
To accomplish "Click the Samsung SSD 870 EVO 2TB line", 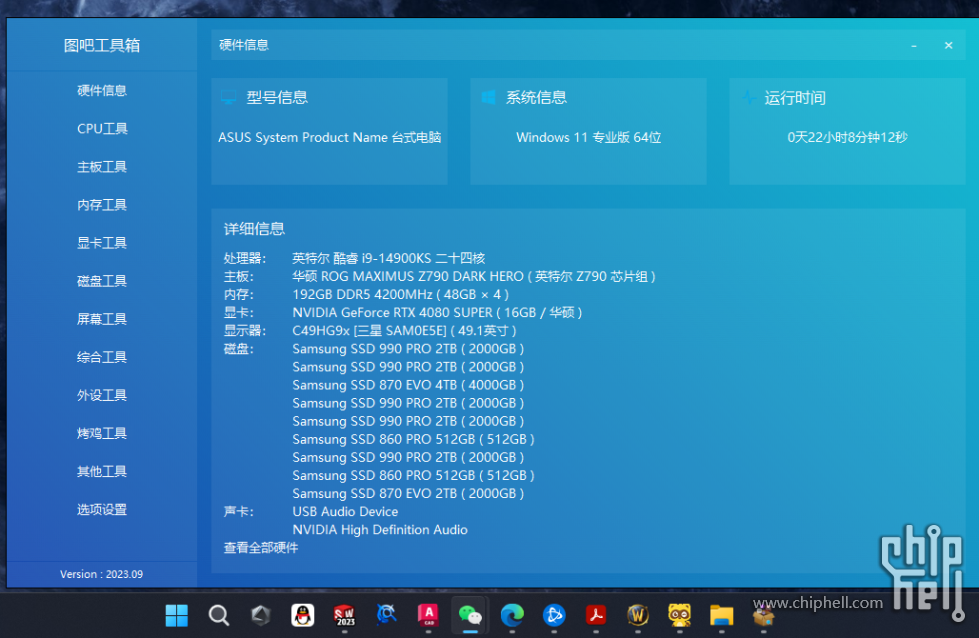I will (x=408, y=494).
